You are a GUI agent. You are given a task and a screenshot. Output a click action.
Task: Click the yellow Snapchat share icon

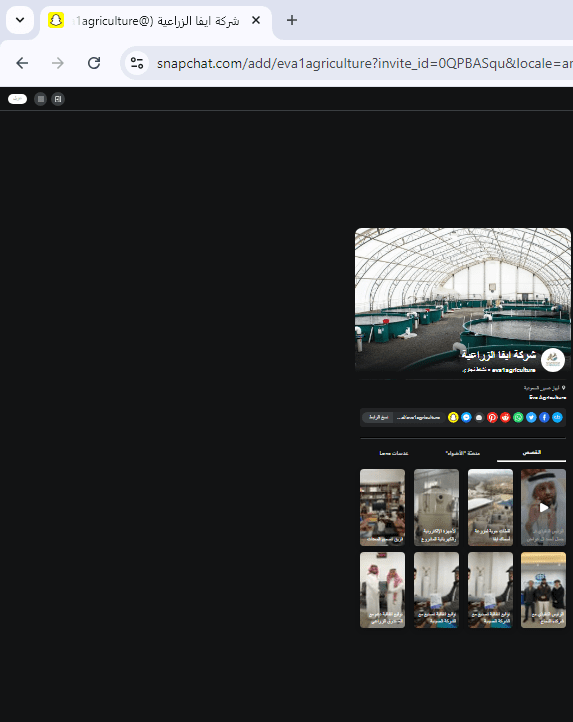point(453,417)
